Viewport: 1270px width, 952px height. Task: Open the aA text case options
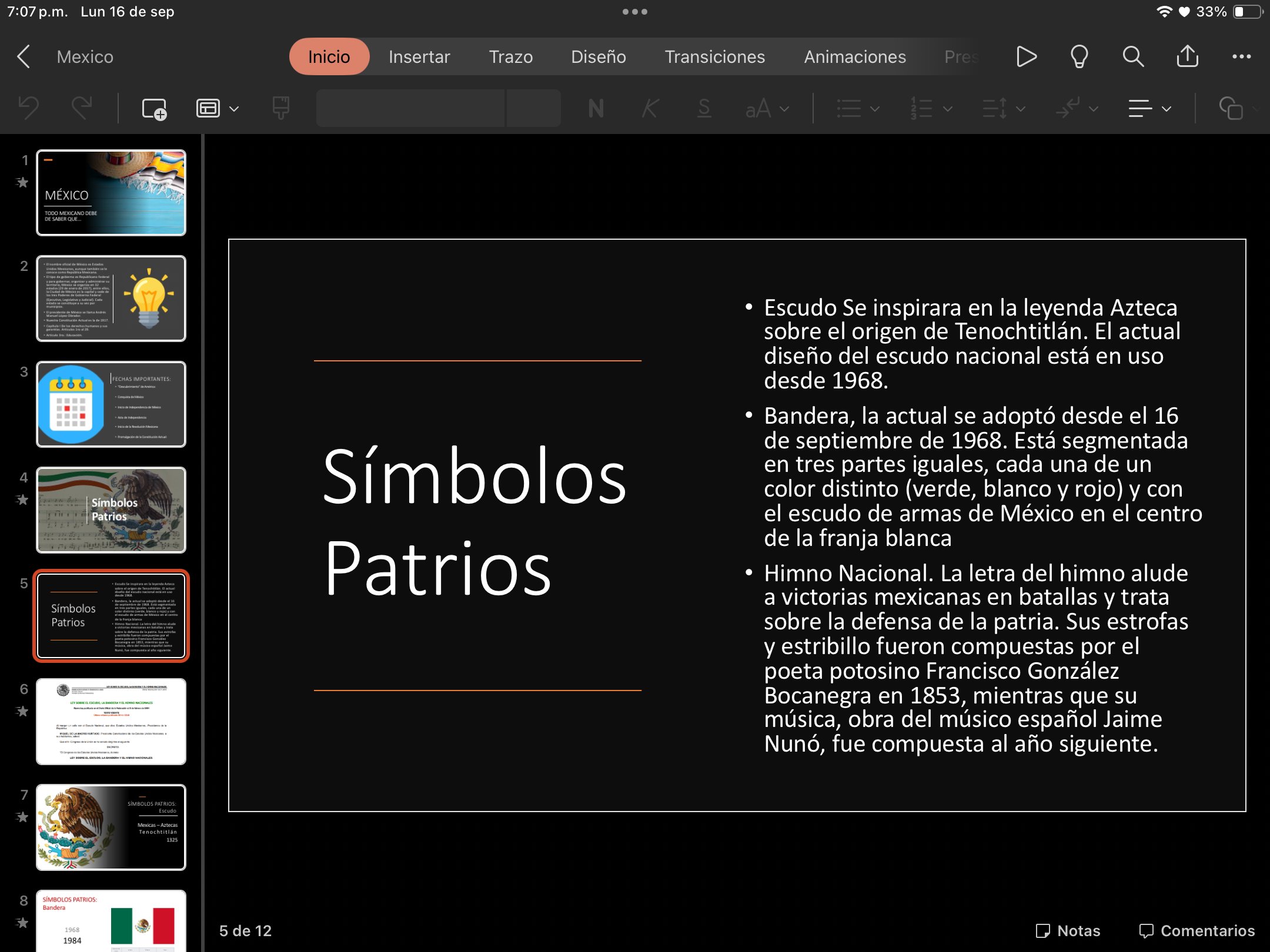tap(767, 109)
